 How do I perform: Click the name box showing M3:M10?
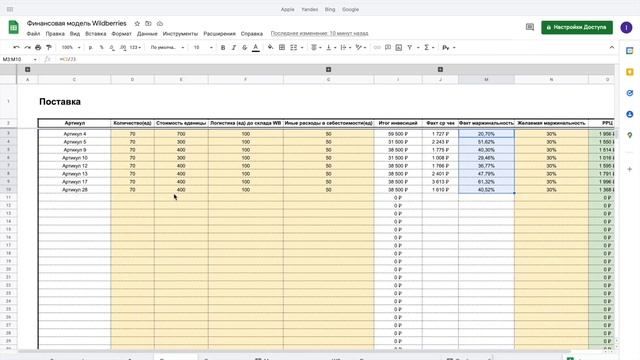[x=19, y=59]
